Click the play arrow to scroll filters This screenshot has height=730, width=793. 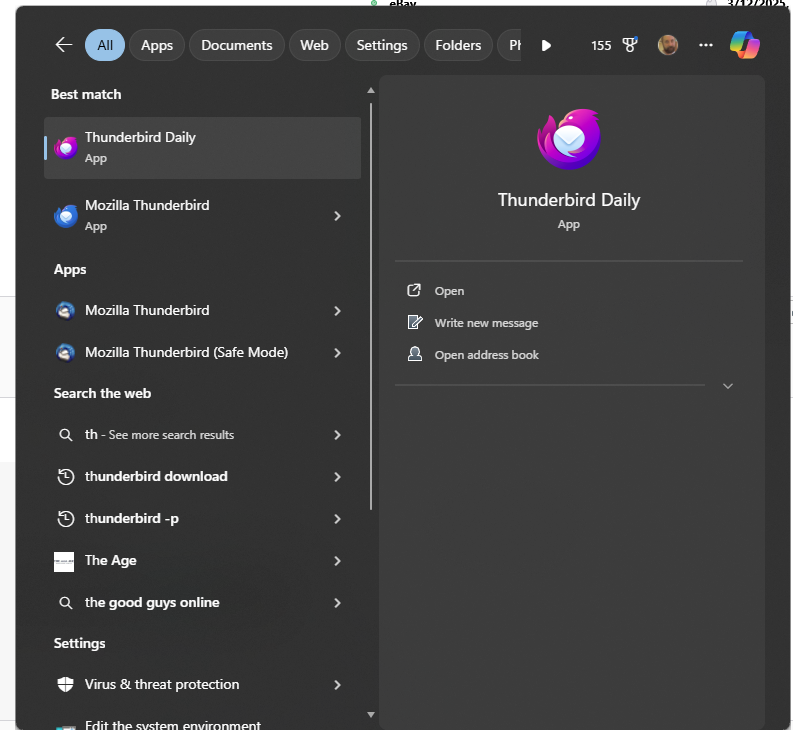click(546, 45)
